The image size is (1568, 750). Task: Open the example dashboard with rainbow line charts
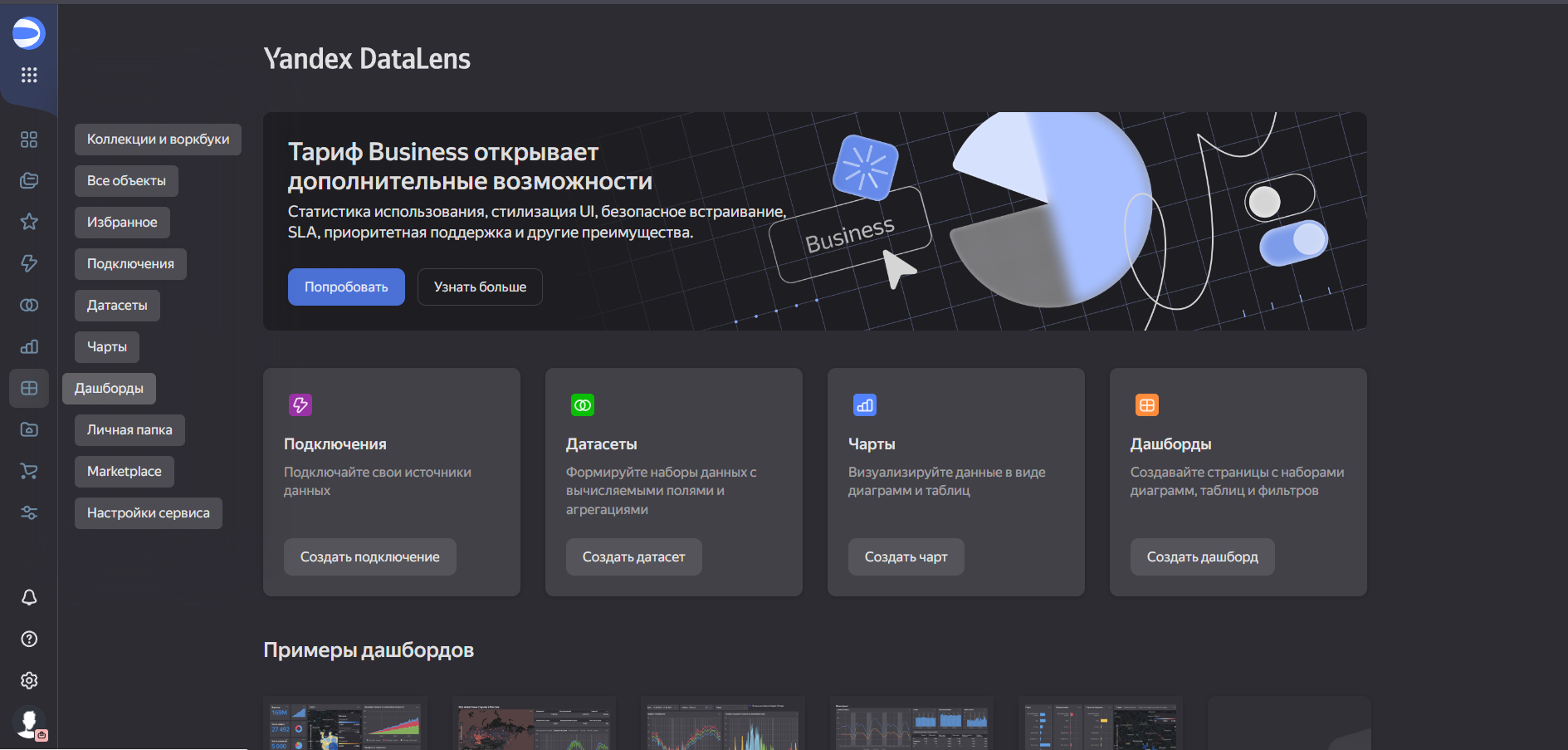[723, 723]
